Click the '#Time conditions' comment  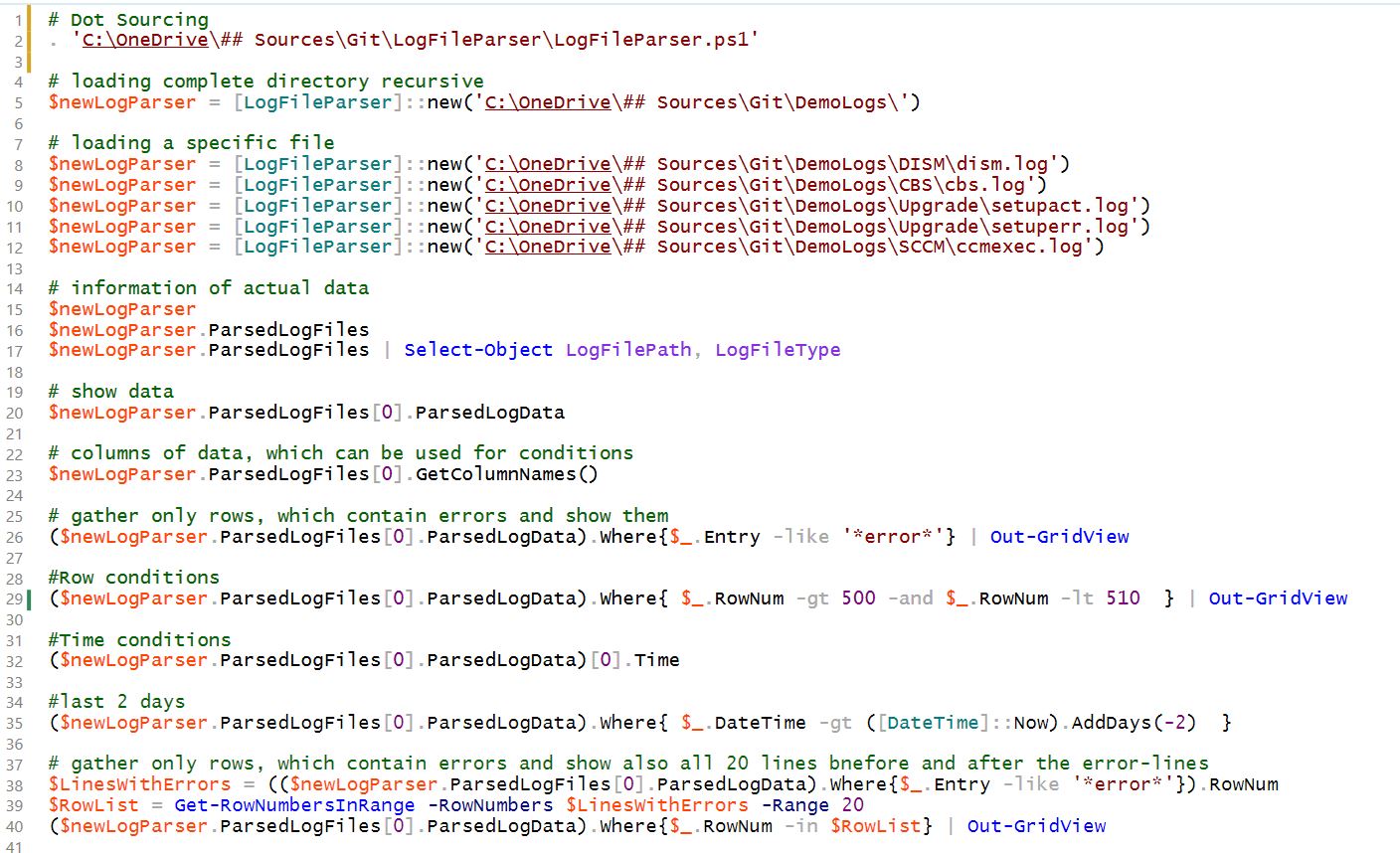coord(140,640)
